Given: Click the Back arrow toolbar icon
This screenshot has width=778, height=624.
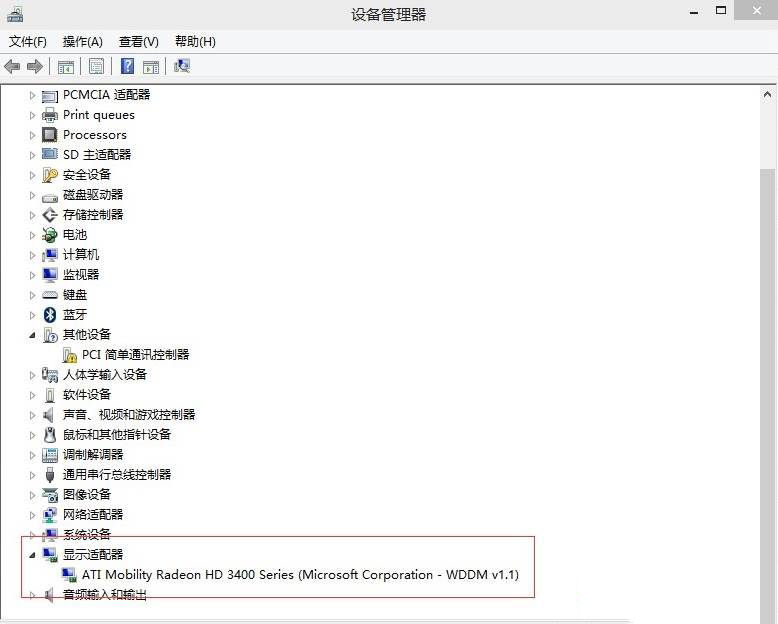Looking at the screenshot, I should [x=12, y=67].
